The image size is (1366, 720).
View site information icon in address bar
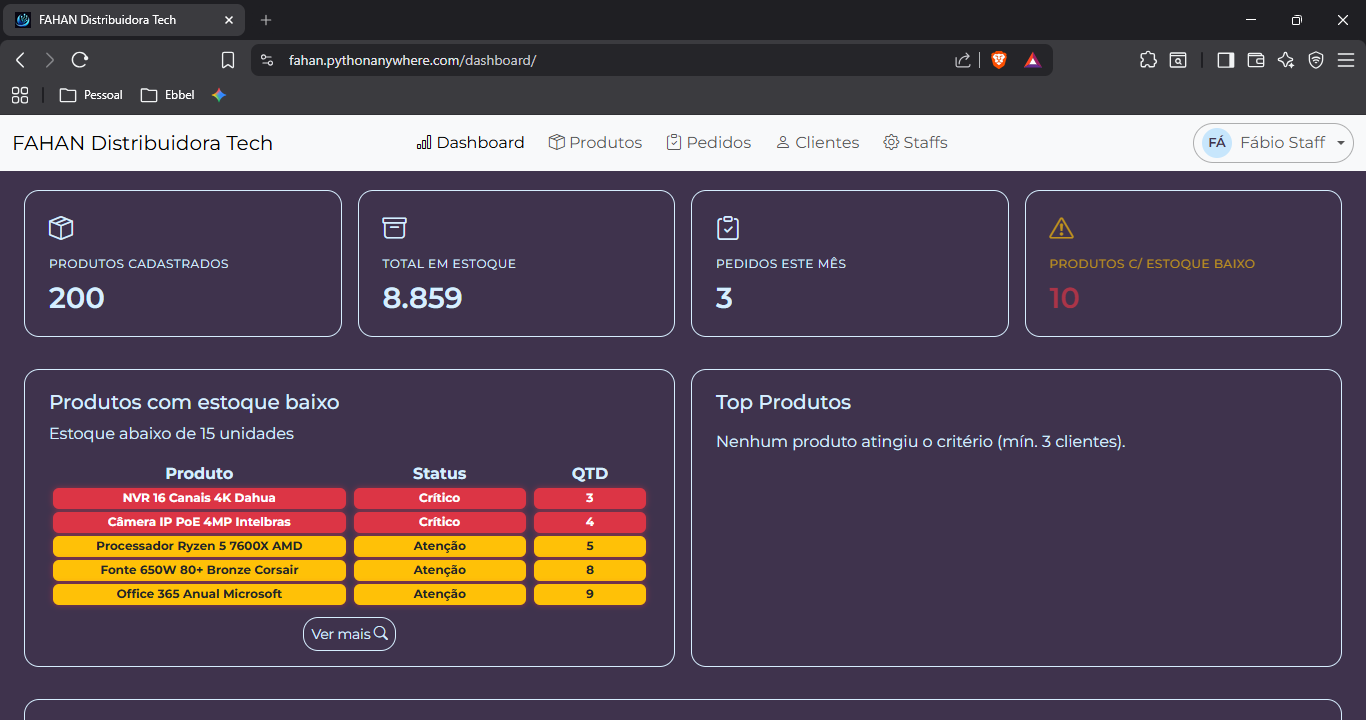(267, 60)
